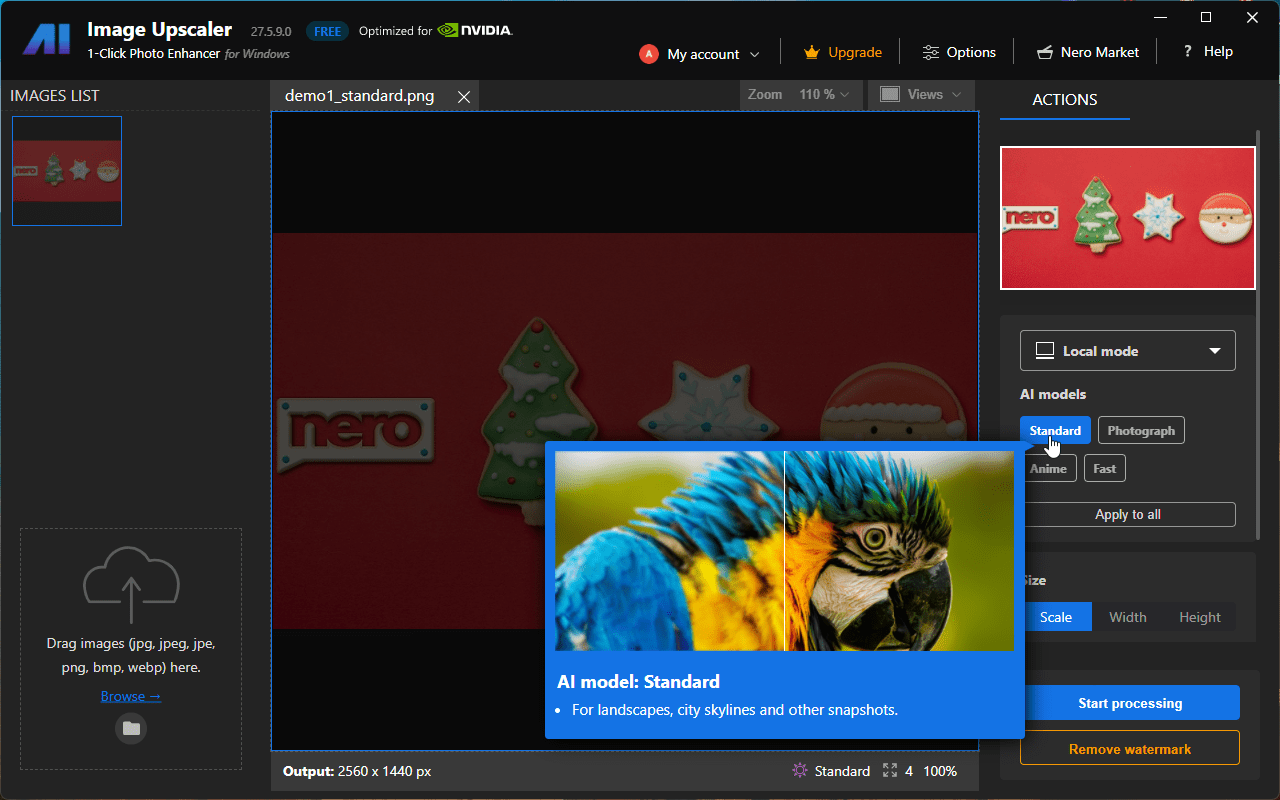This screenshot has height=800, width=1280.
Task: Select the image thumbnail in Images List
Action: click(66, 170)
